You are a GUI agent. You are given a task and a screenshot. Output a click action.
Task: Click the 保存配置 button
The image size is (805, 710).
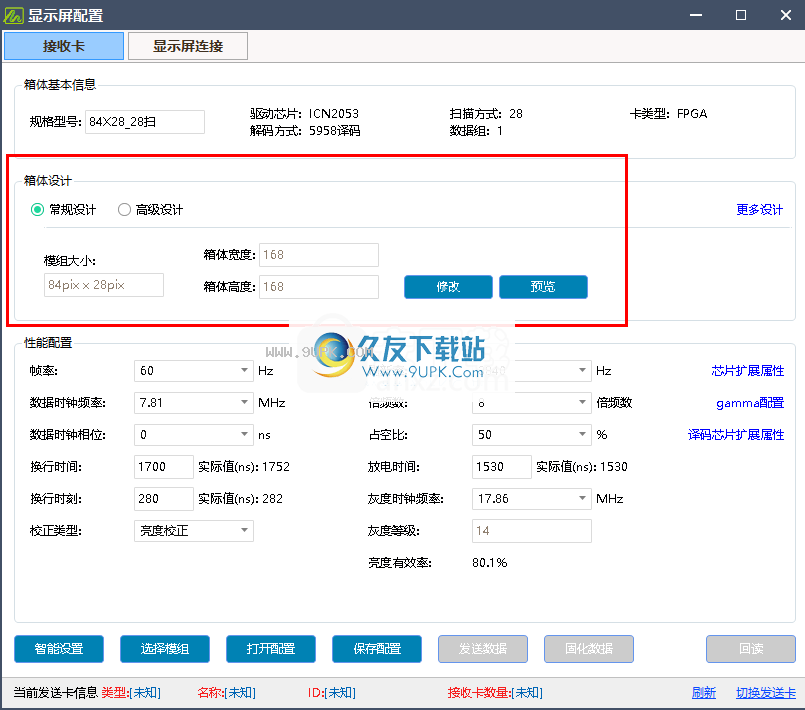(x=377, y=649)
